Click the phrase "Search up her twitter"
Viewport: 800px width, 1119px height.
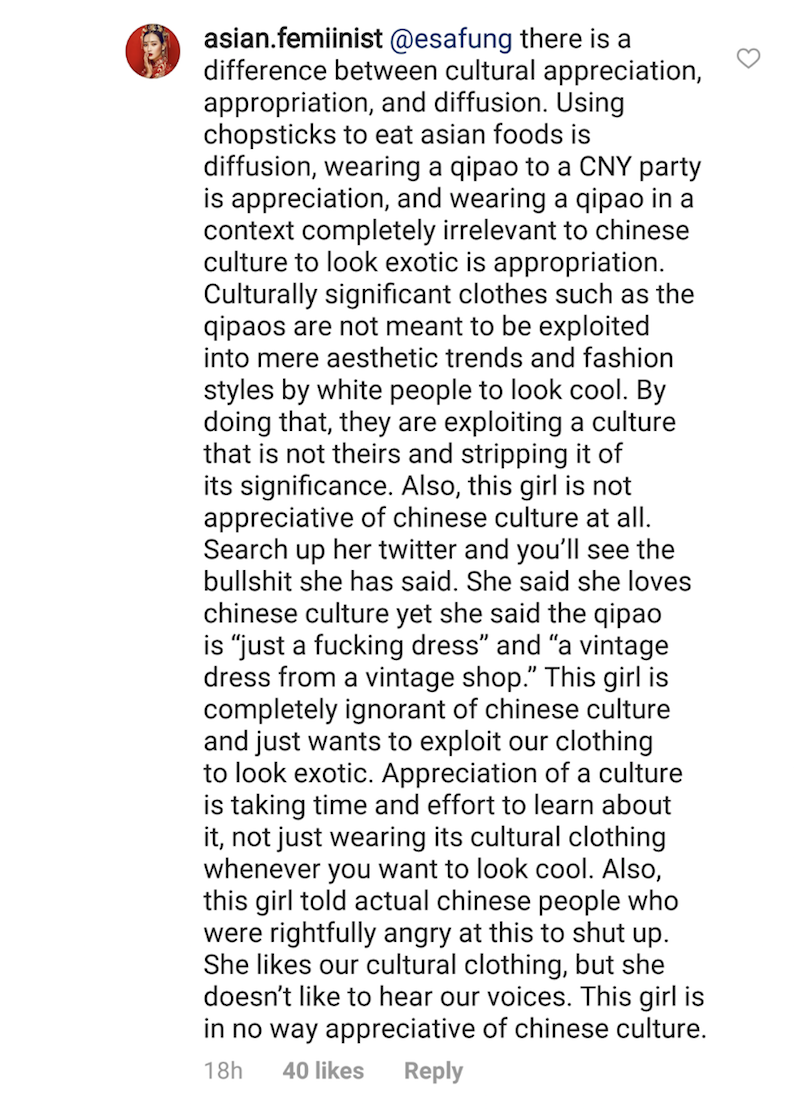tap(330, 550)
